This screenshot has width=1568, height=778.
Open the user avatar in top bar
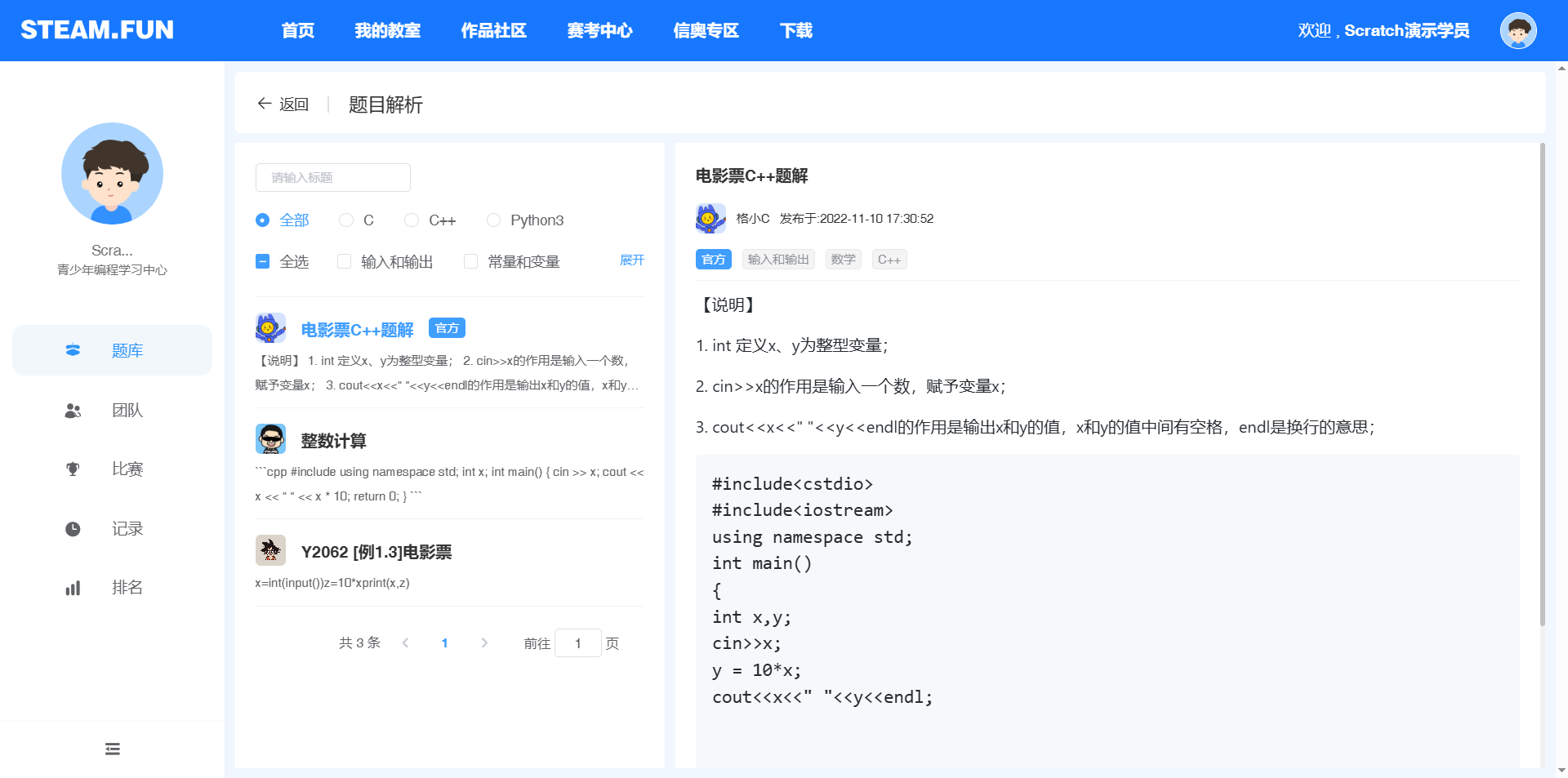click(1518, 31)
